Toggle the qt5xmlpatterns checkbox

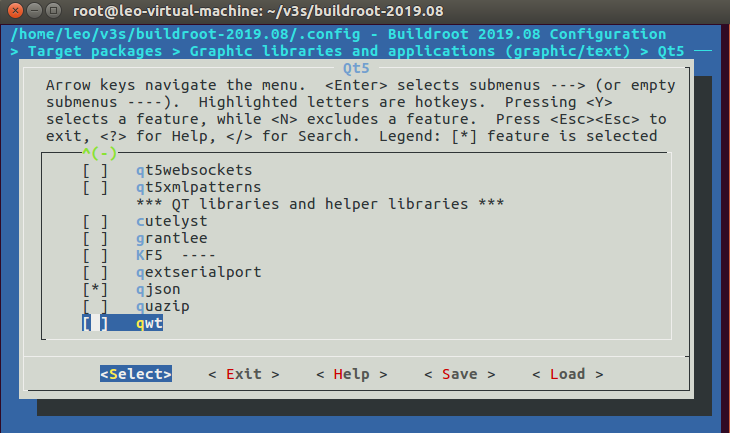(95, 188)
